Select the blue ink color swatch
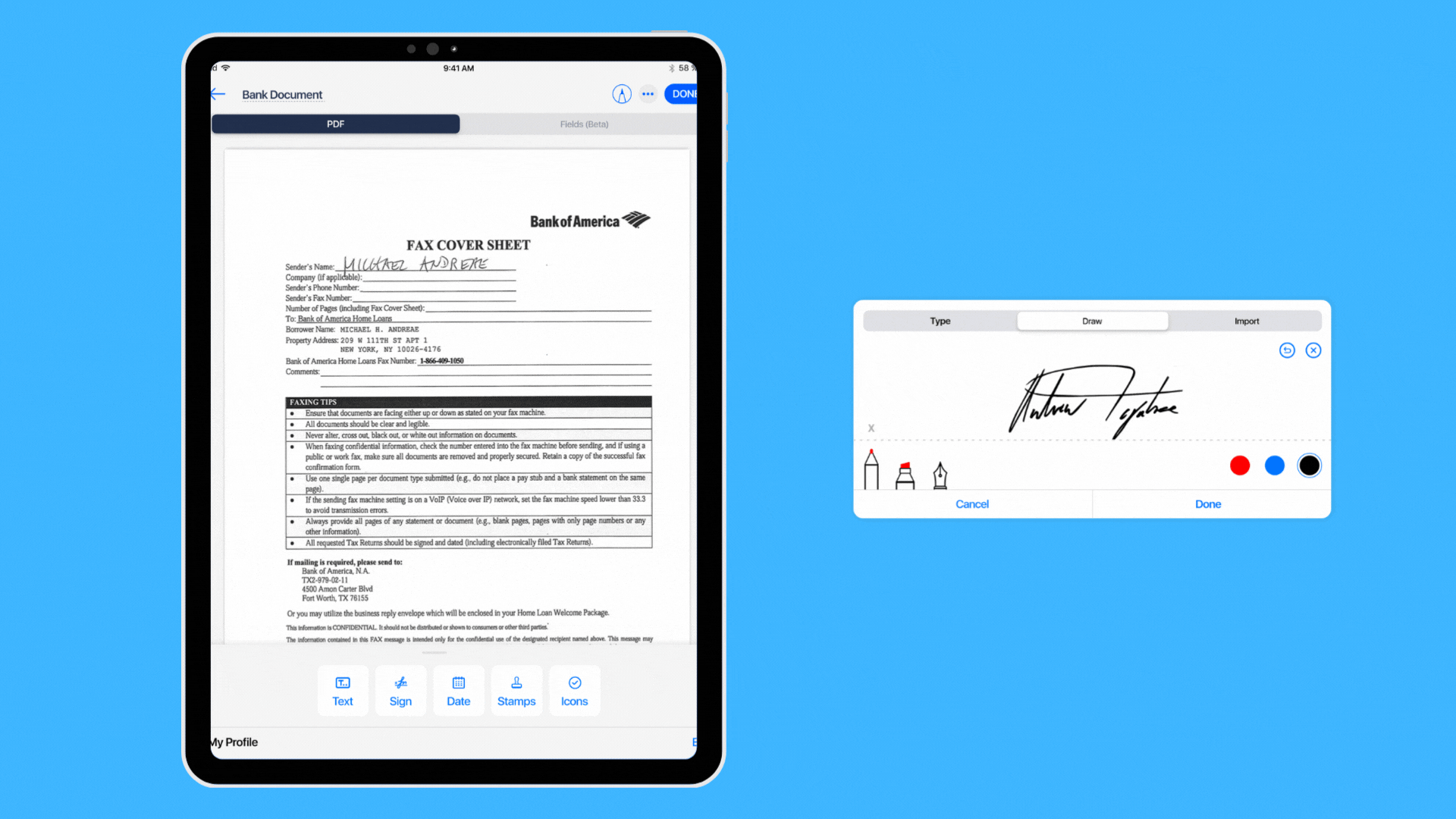This screenshot has height=819, width=1456. (x=1274, y=464)
